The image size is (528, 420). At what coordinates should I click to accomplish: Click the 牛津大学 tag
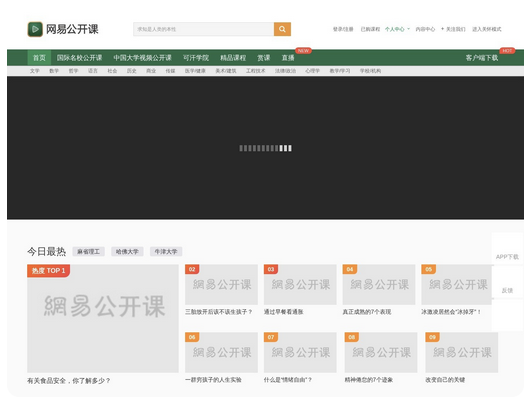coord(166,252)
